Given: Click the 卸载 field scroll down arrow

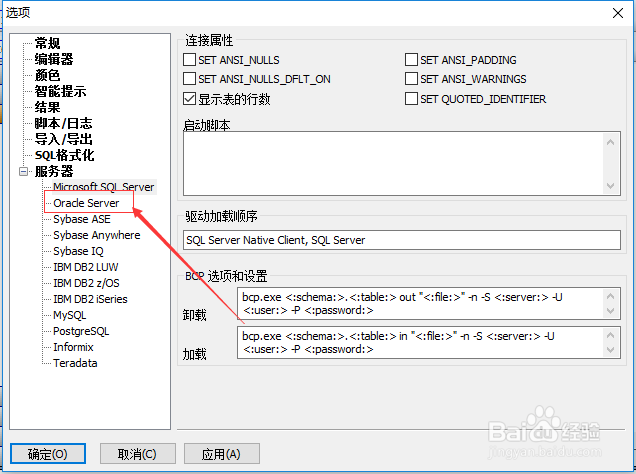Looking at the screenshot, I should point(610,311).
